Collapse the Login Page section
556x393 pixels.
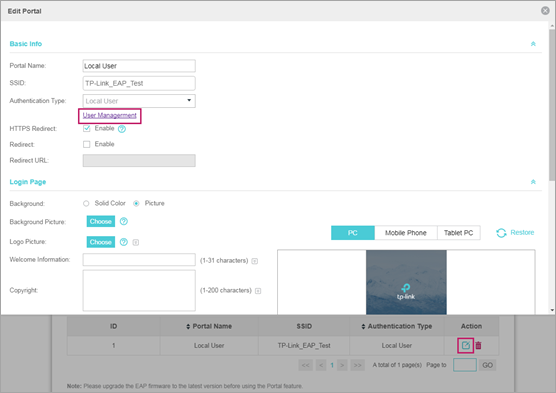533,182
